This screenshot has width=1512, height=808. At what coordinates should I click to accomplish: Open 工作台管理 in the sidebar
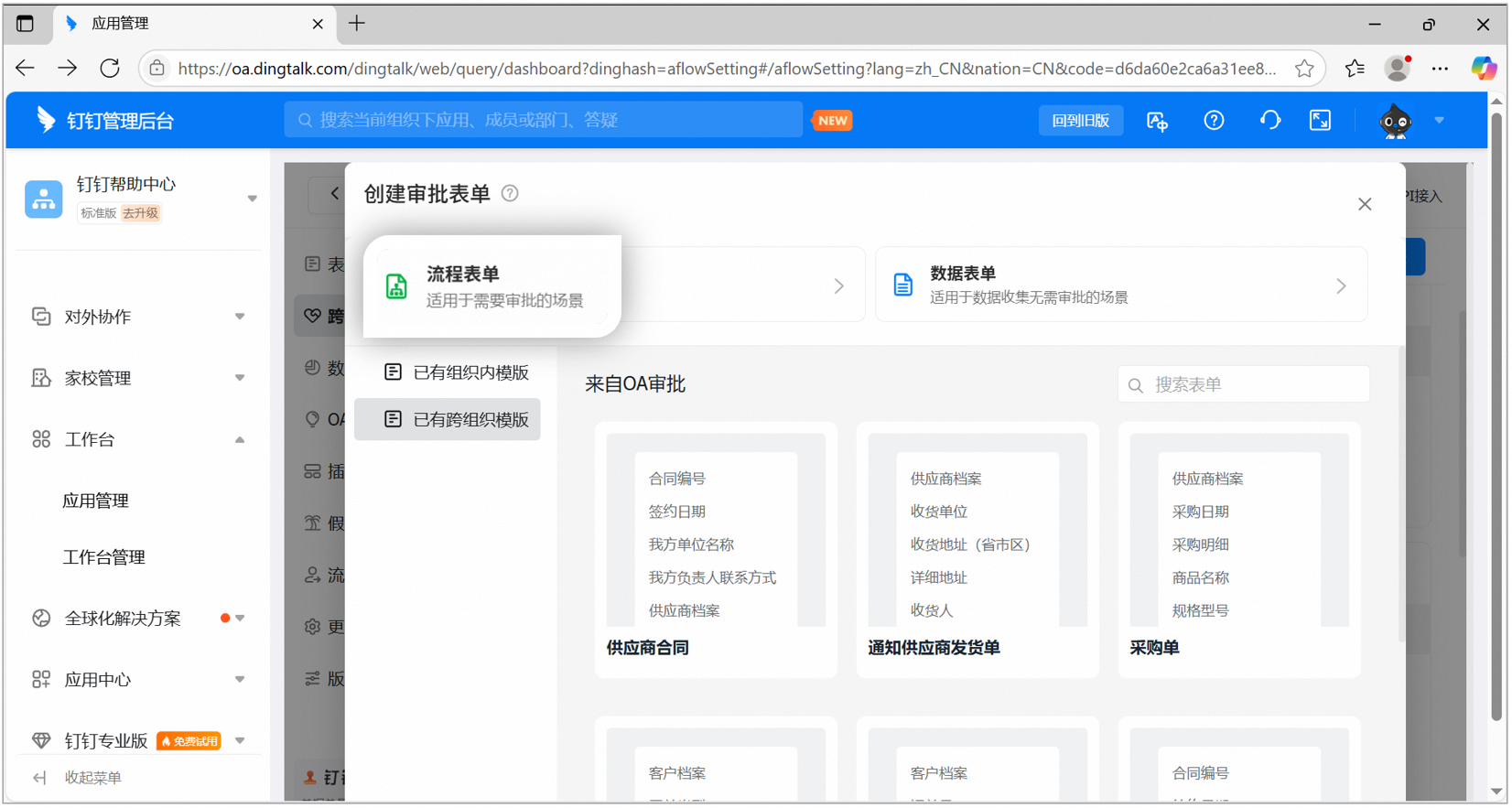click(x=103, y=557)
